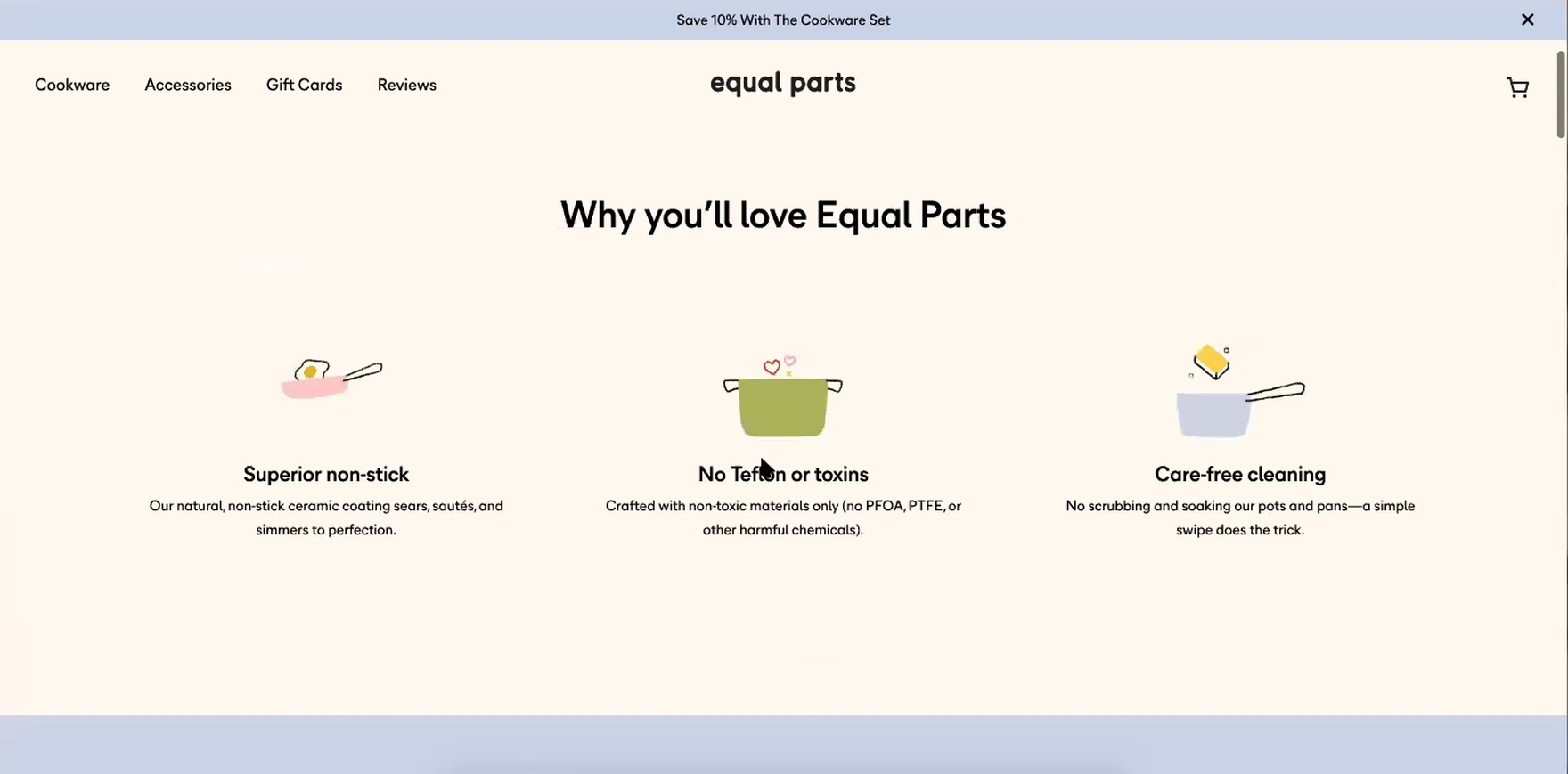1568x774 pixels.
Task: Click the hearts above the green pot
Action: pyautogui.click(x=778, y=365)
